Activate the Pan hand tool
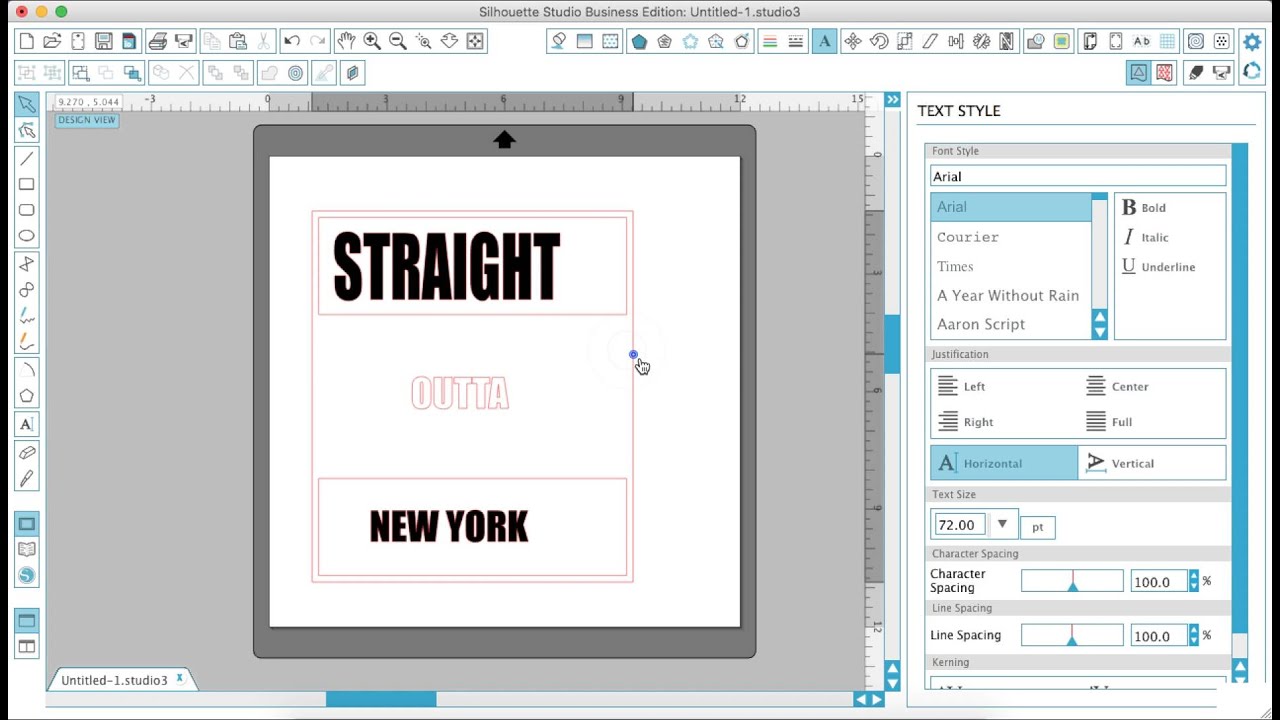This screenshot has width=1280, height=720. click(x=346, y=41)
